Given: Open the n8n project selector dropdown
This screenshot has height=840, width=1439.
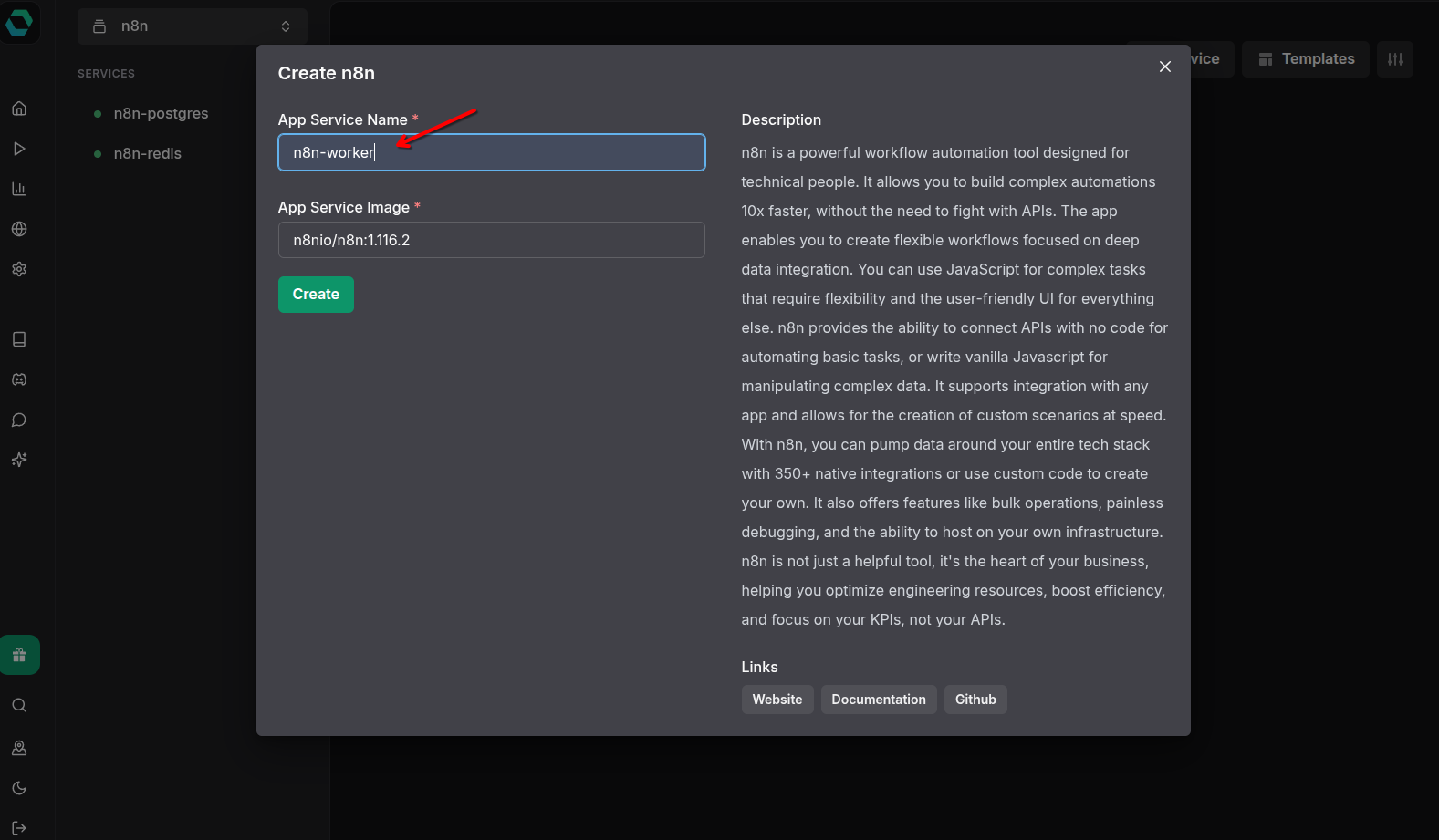Looking at the screenshot, I should [193, 26].
